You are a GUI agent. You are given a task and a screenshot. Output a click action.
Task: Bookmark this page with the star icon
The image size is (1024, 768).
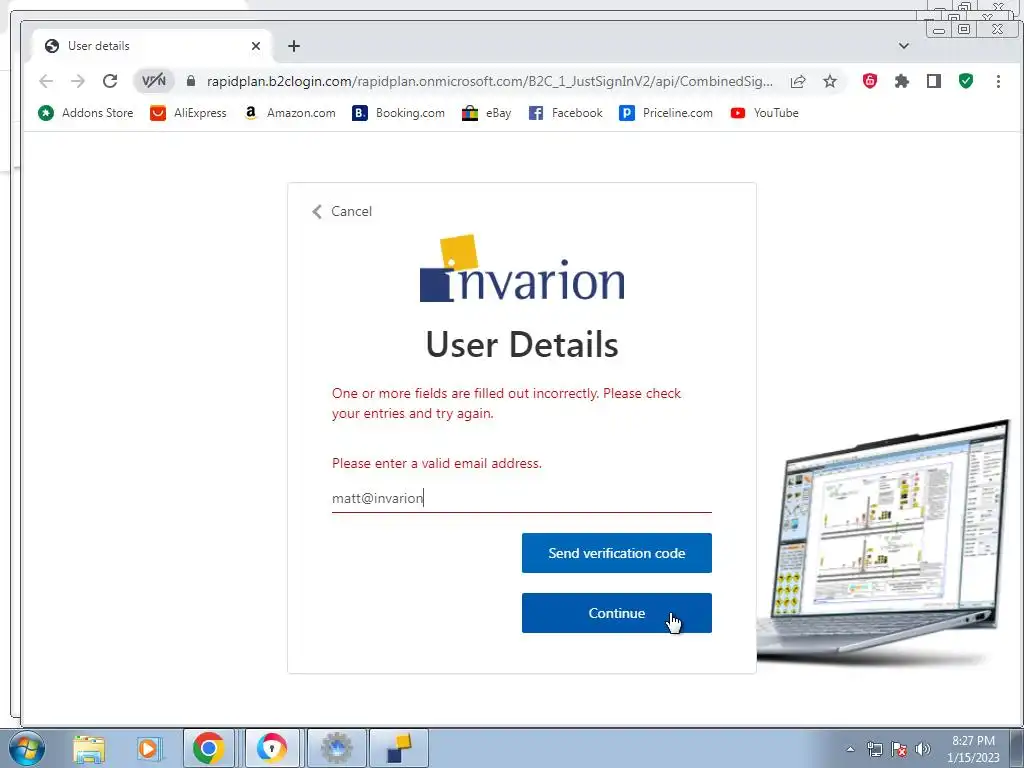tap(829, 81)
